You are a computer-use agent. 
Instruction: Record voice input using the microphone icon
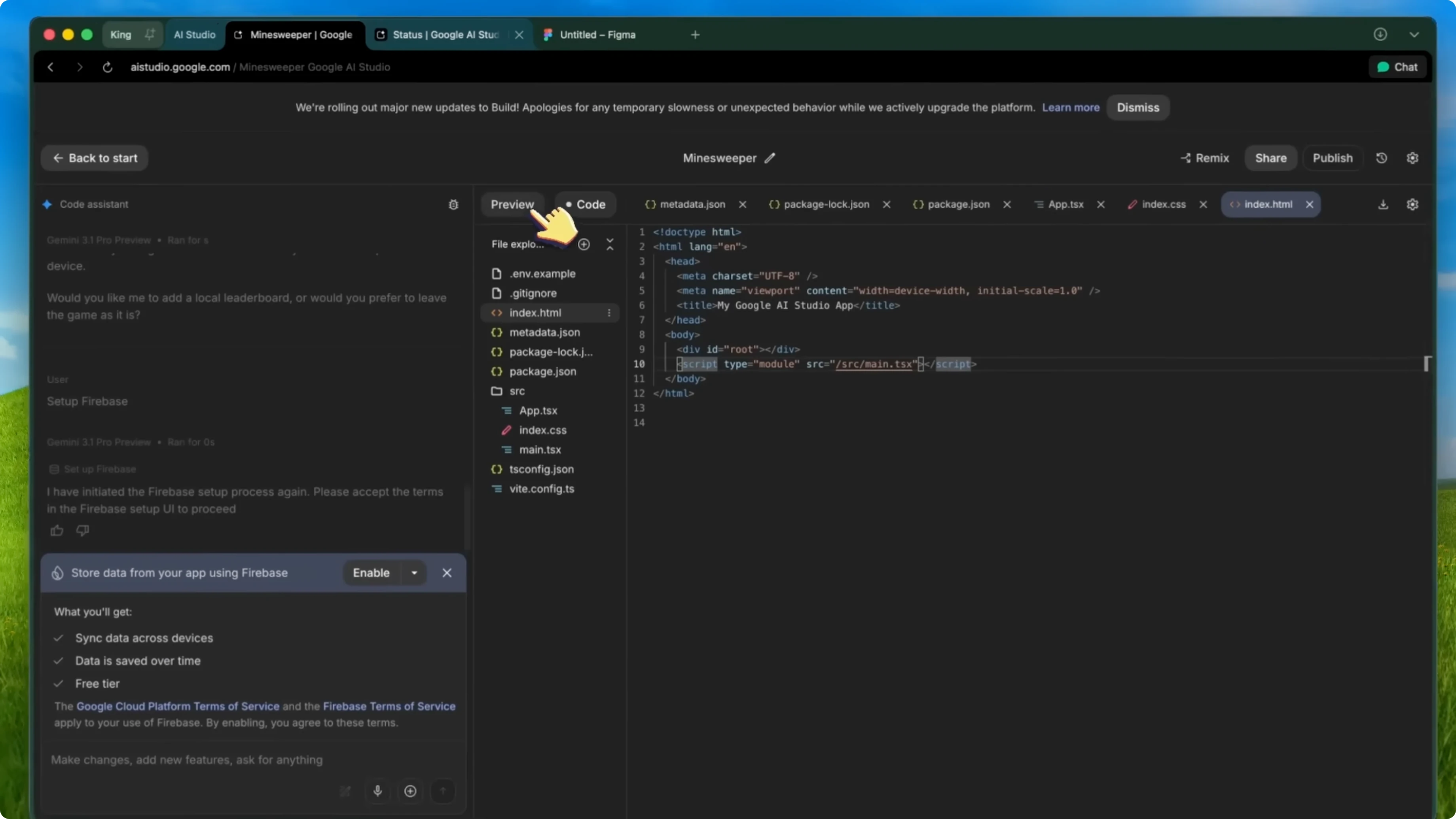coord(377,791)
